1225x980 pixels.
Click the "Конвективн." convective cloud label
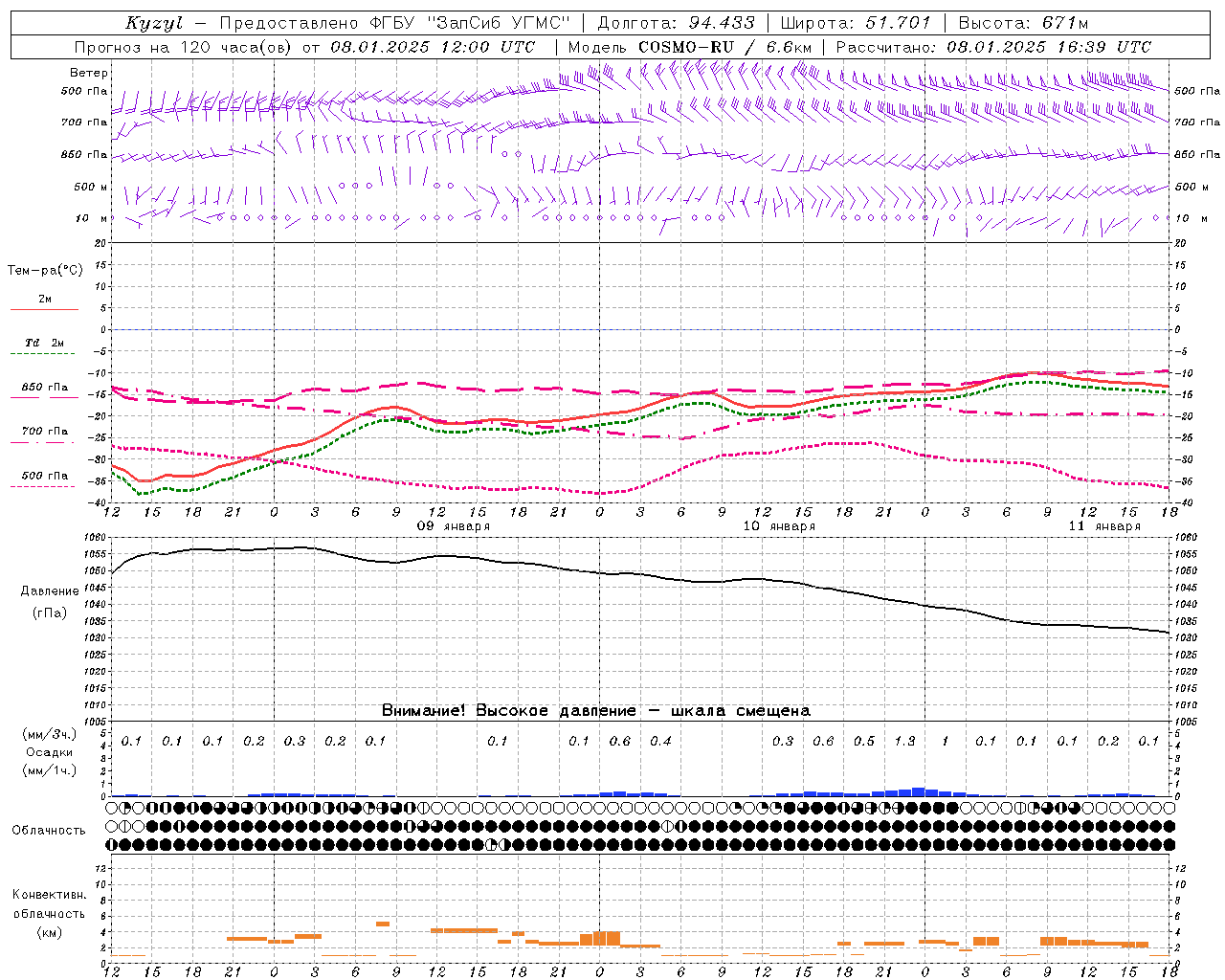[49, 895]
